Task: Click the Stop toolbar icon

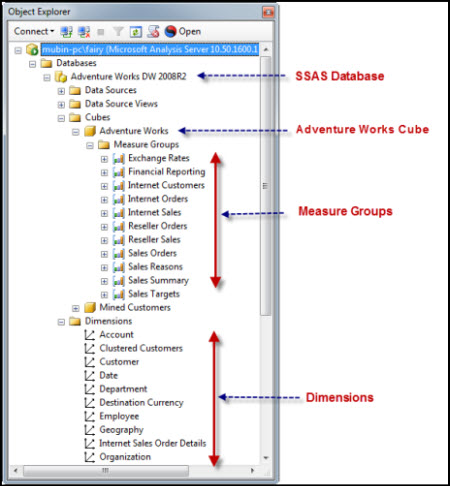Action: coord(101,32)
